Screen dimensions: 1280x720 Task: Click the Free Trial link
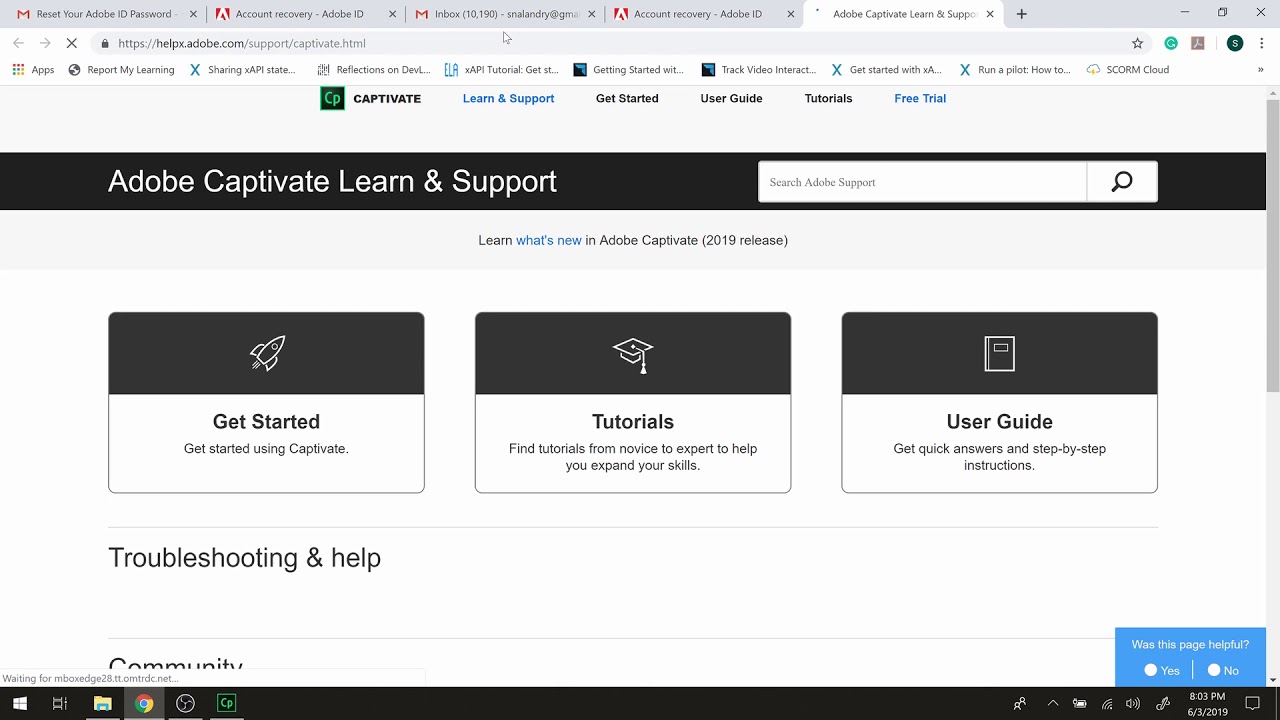pos(920,98)
